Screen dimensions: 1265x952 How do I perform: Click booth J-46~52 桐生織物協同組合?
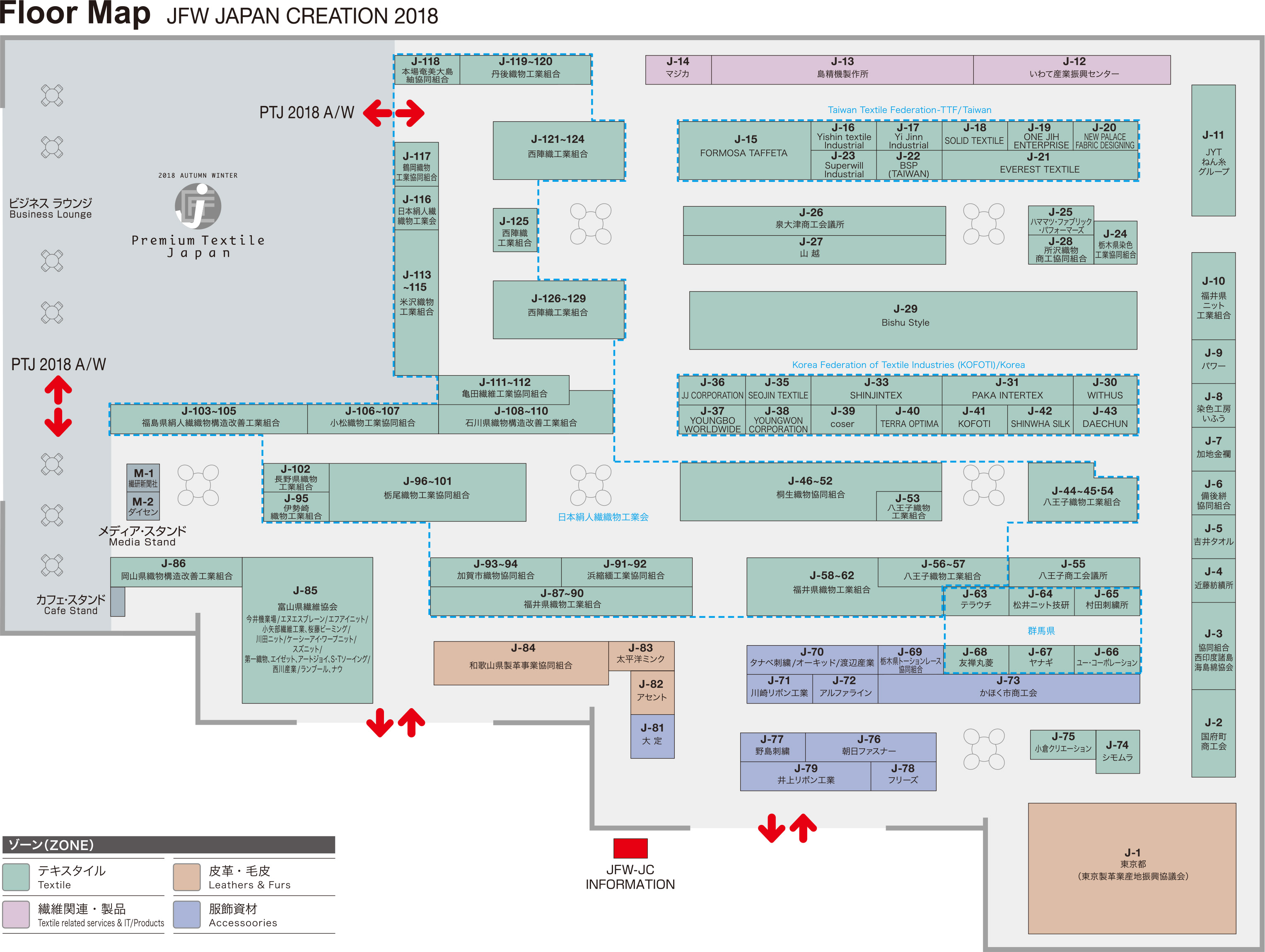(x=810, y=492)
